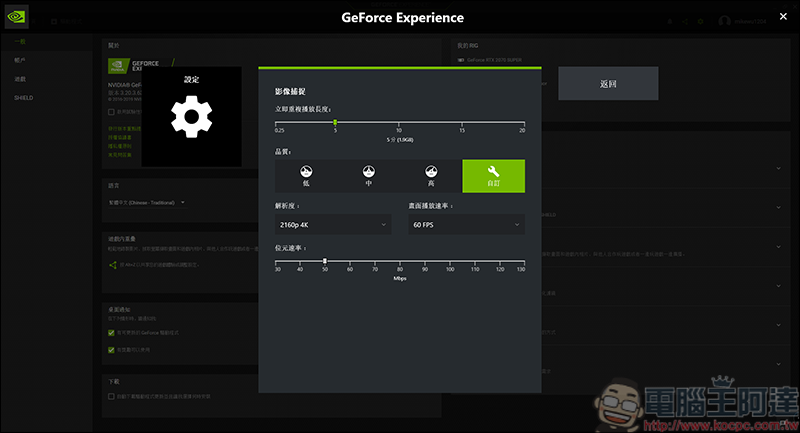This screenshot has height=433, width=800.
Task: Choose the 自訂 custom wrench quality option
Action: 493,176
